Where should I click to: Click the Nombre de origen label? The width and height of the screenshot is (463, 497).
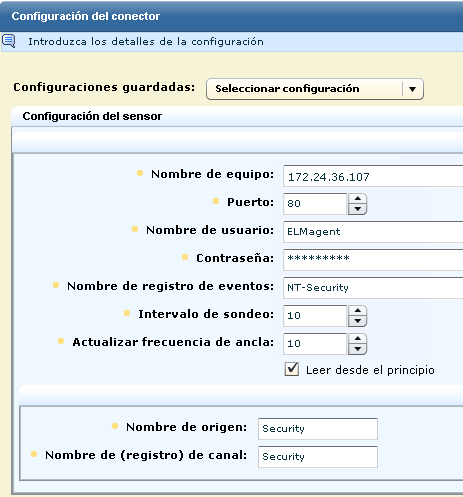point(187,427)
